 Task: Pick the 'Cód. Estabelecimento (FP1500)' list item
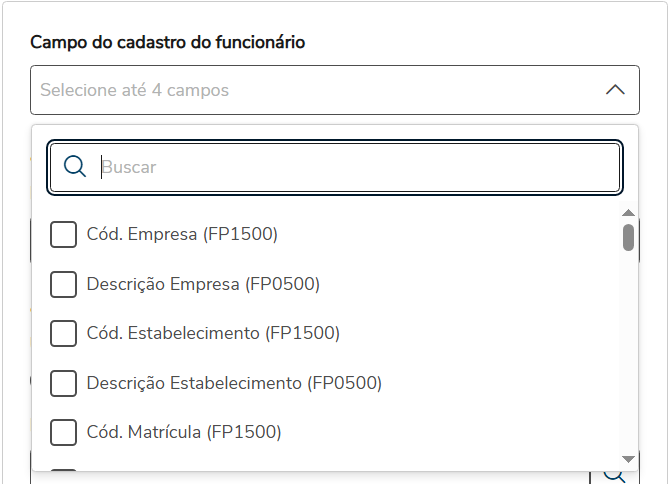pos(213,333)
